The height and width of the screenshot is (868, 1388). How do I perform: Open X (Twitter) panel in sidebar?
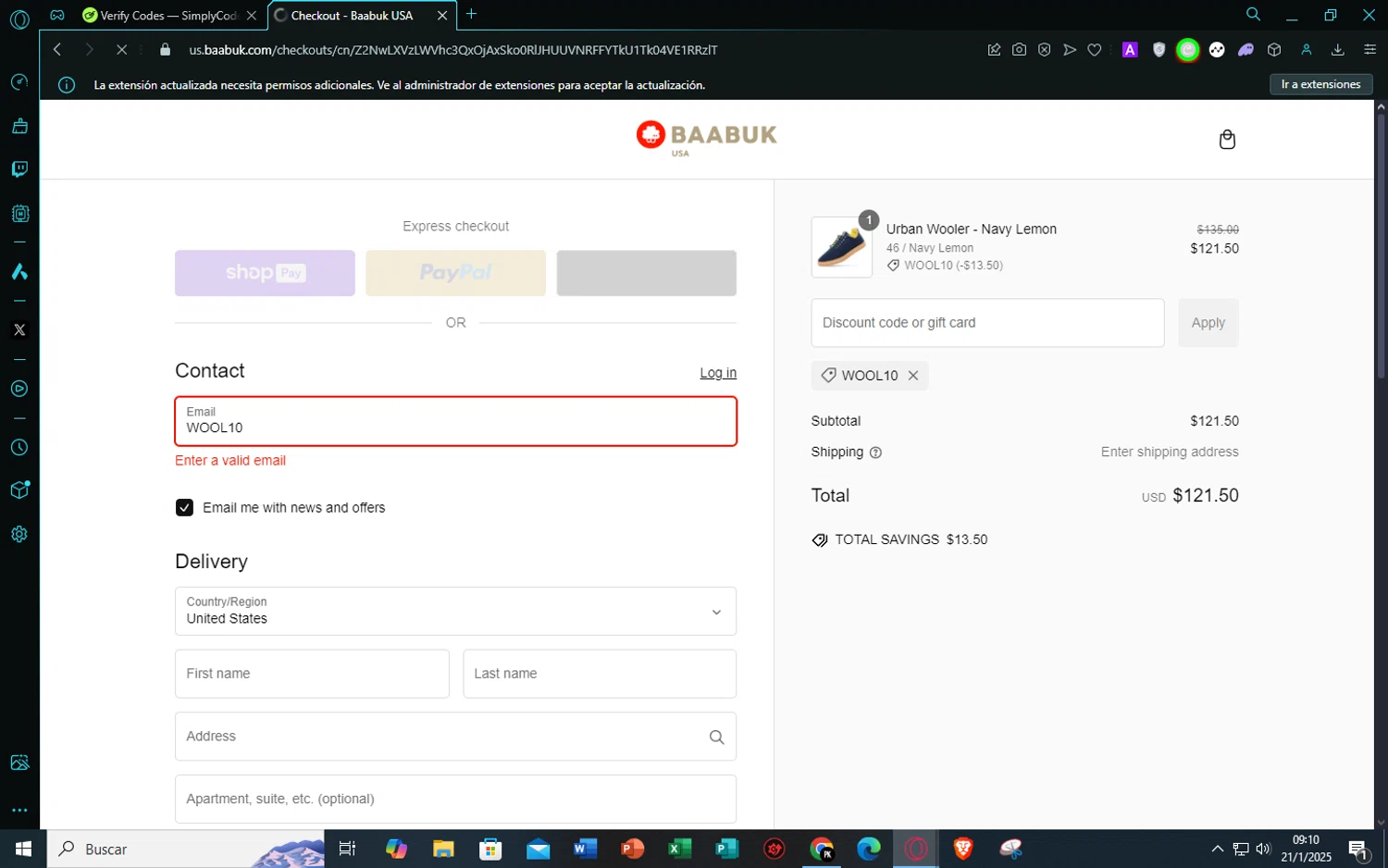tap(19, 330)
